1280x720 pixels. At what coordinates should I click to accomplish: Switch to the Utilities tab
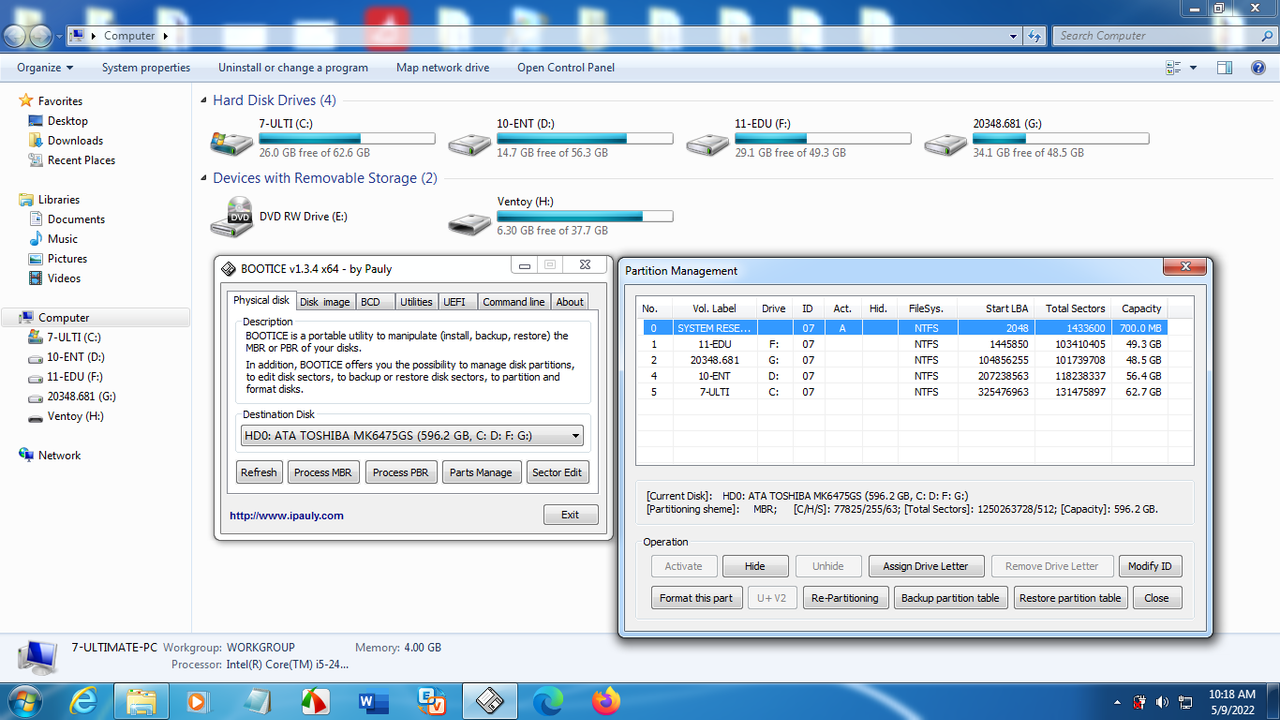pos(416,302)
